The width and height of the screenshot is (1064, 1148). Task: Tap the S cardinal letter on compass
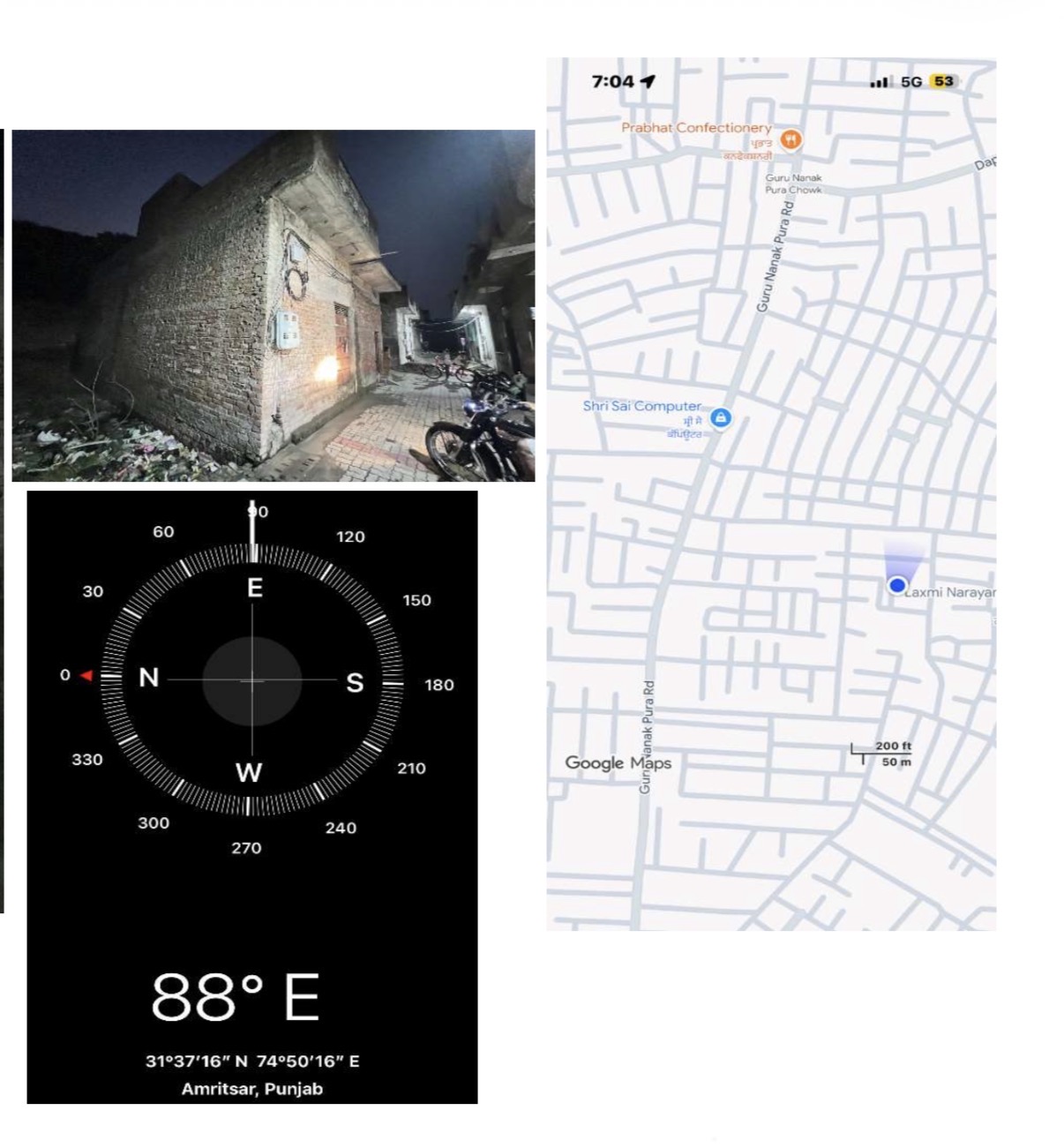click(355, 683)
